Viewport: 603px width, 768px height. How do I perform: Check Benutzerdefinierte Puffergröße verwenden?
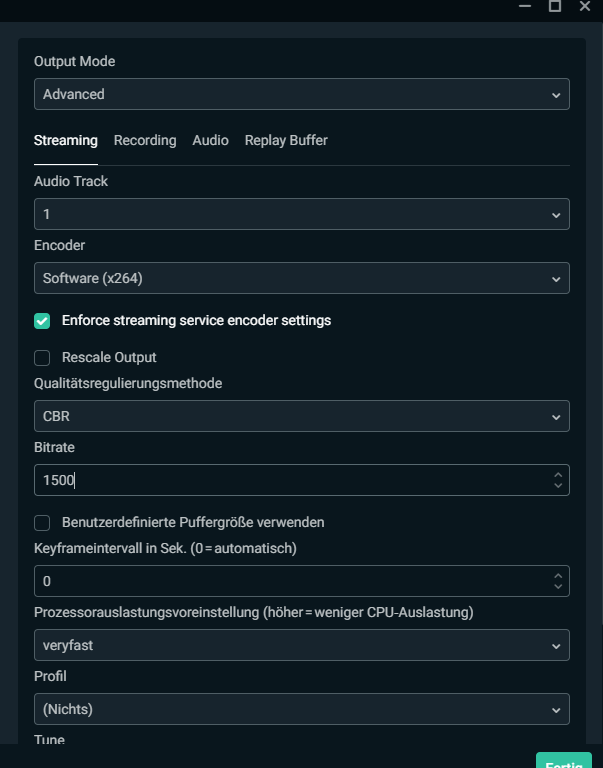[x=42, y=523]
